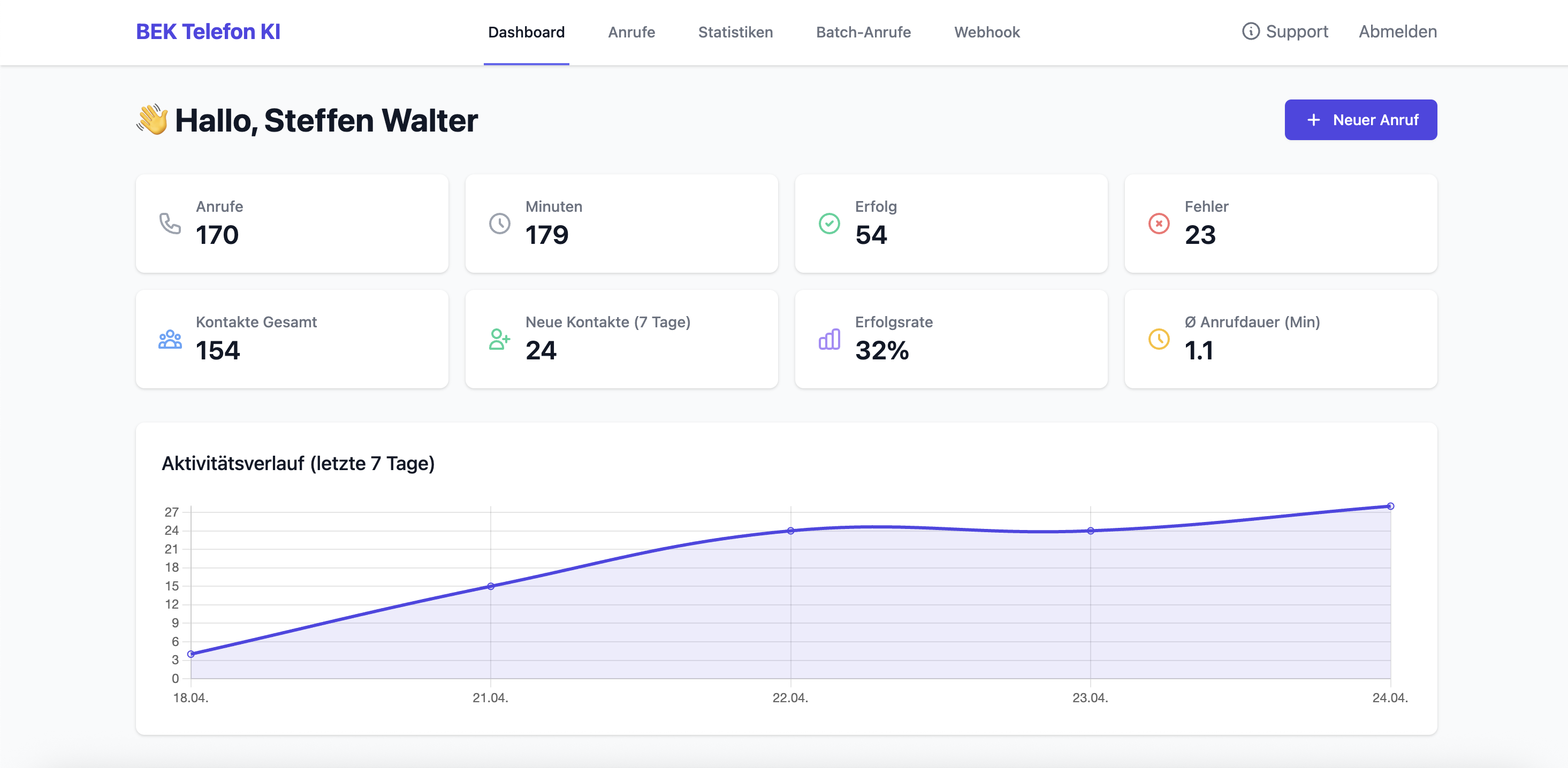This screenshot has width=1568, height=768.
Task: Click the Kontakte Gesamt group icon
Action: [170, 339]
